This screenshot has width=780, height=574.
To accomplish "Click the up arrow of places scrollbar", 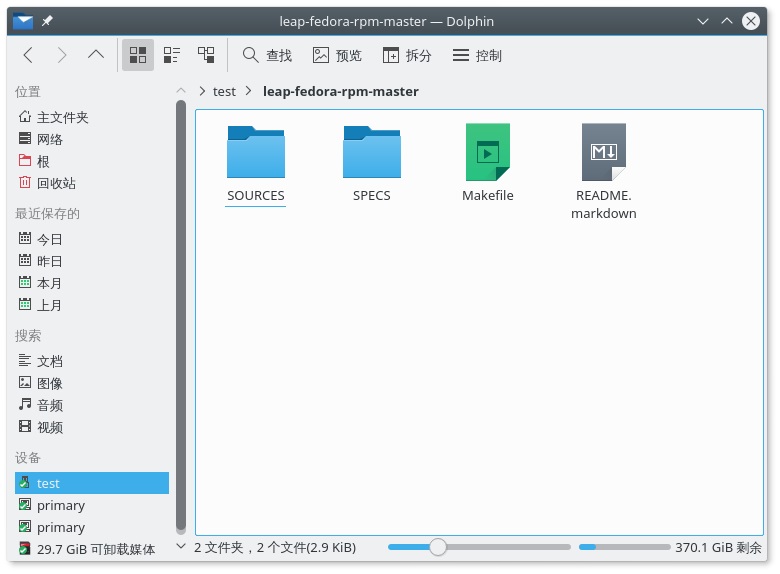I will [x=181, y=91].
